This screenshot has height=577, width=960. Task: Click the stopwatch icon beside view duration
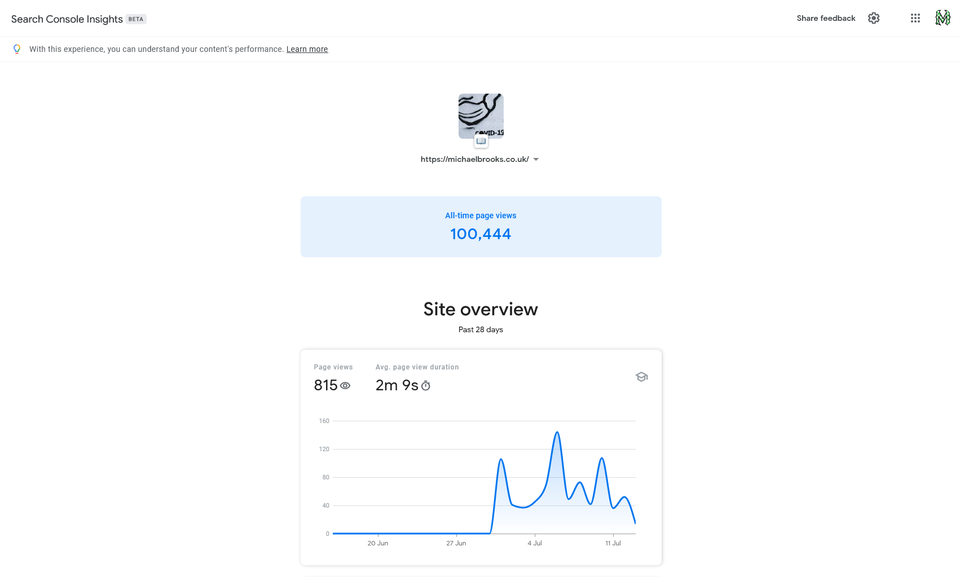coord(424,384)
